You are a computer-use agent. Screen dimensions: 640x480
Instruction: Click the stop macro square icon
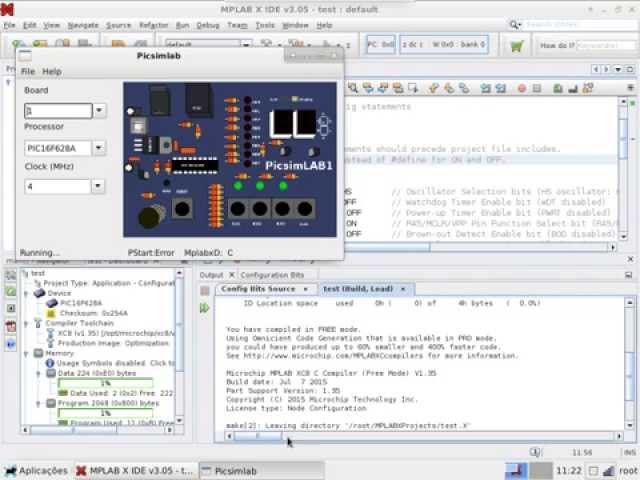tap(537, 88)
